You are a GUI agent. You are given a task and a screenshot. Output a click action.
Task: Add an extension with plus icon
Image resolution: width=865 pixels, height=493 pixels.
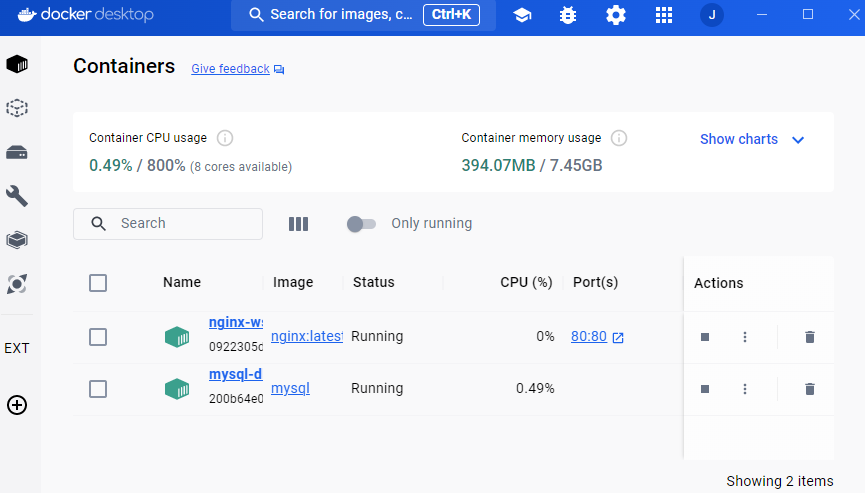coord(17,405)
